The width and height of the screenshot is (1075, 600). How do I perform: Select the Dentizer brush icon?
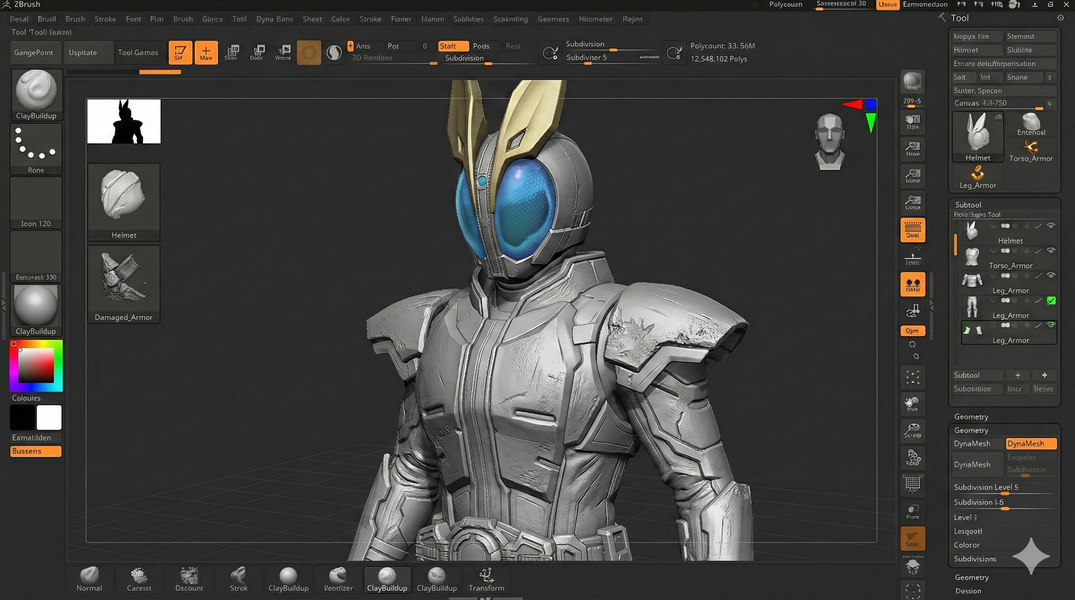click(x=339, y=576)
